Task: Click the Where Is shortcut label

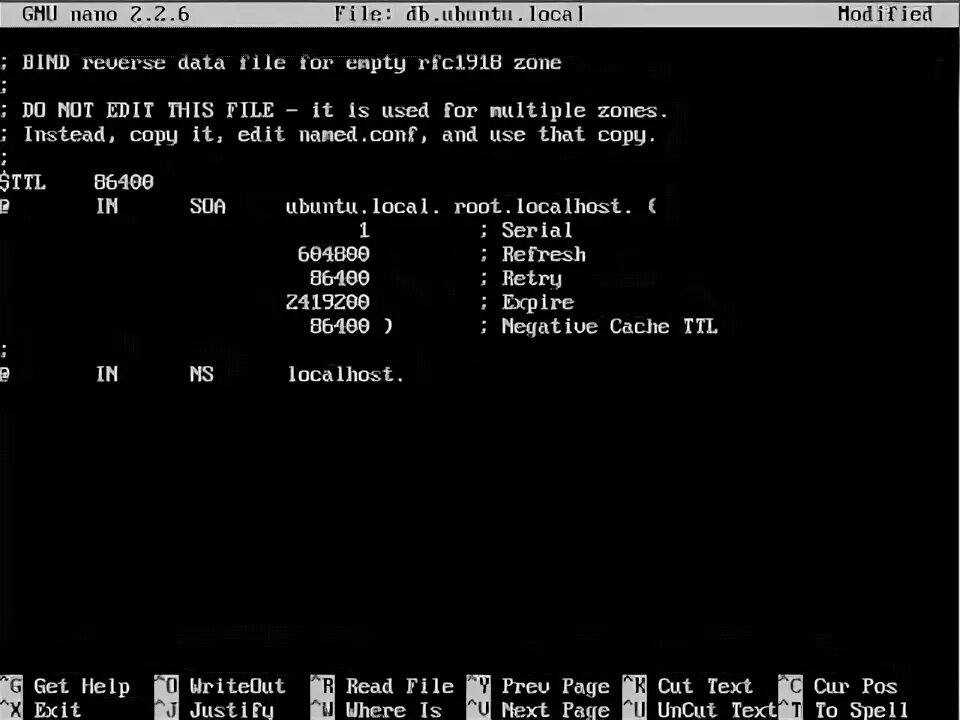Action: [394, 710]
